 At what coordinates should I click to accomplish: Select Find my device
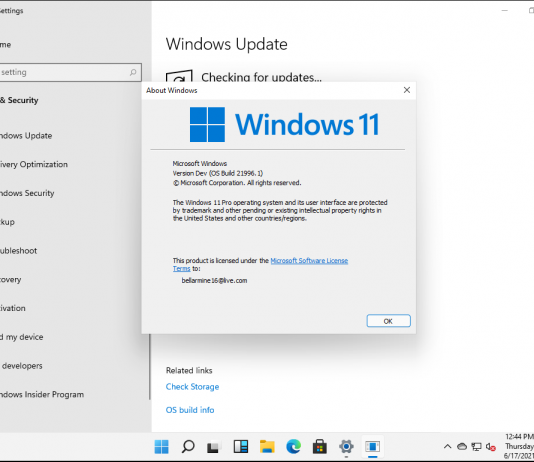pyautogui.click(x=21, y=337)
